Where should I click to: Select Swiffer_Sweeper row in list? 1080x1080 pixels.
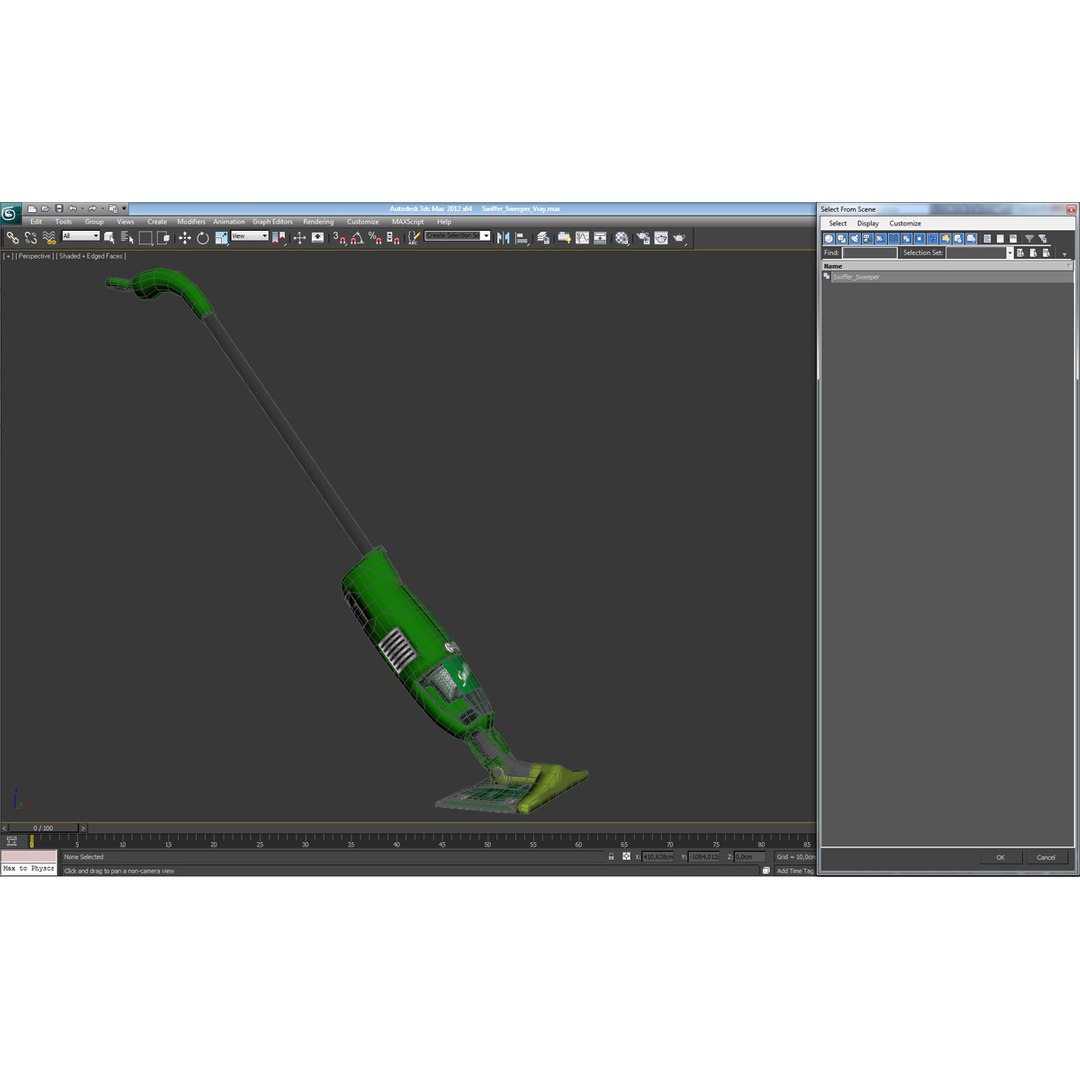[947, 277]
